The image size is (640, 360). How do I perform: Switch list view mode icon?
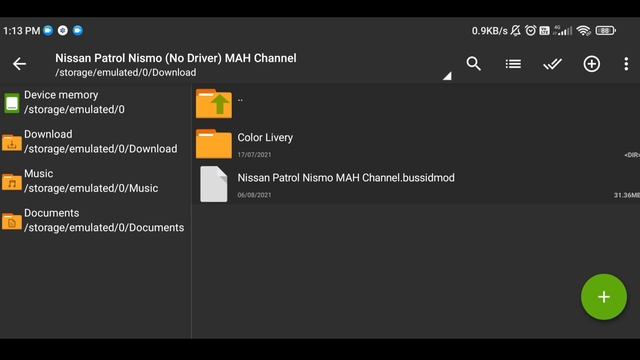[513, 64]
